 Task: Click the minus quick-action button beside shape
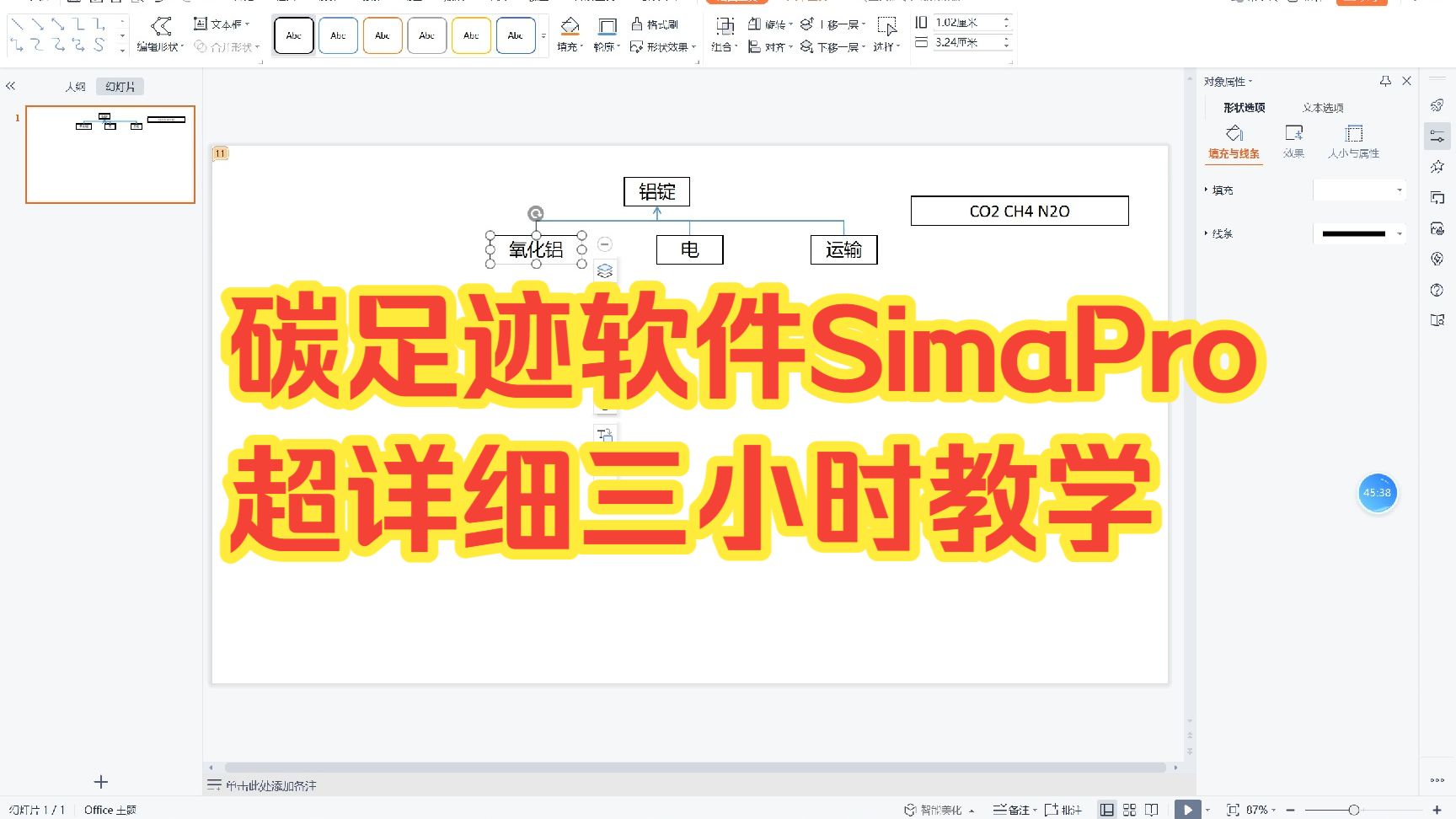605,244
